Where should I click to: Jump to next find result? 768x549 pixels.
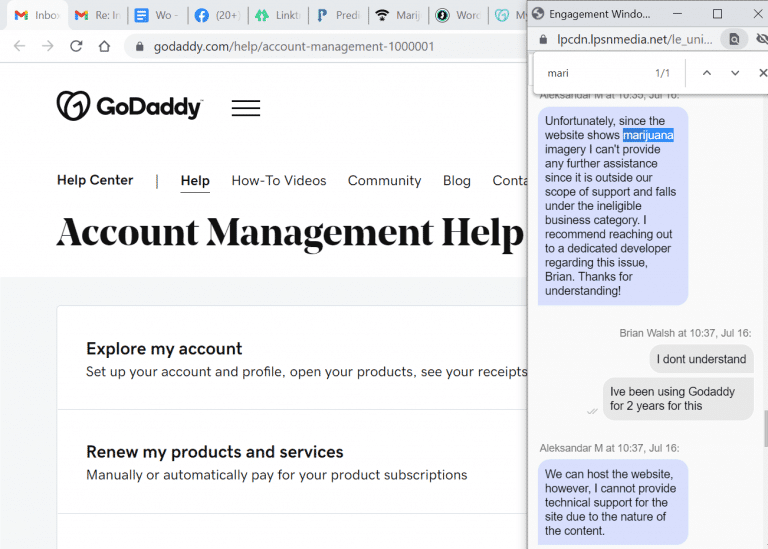coord(735,73)
